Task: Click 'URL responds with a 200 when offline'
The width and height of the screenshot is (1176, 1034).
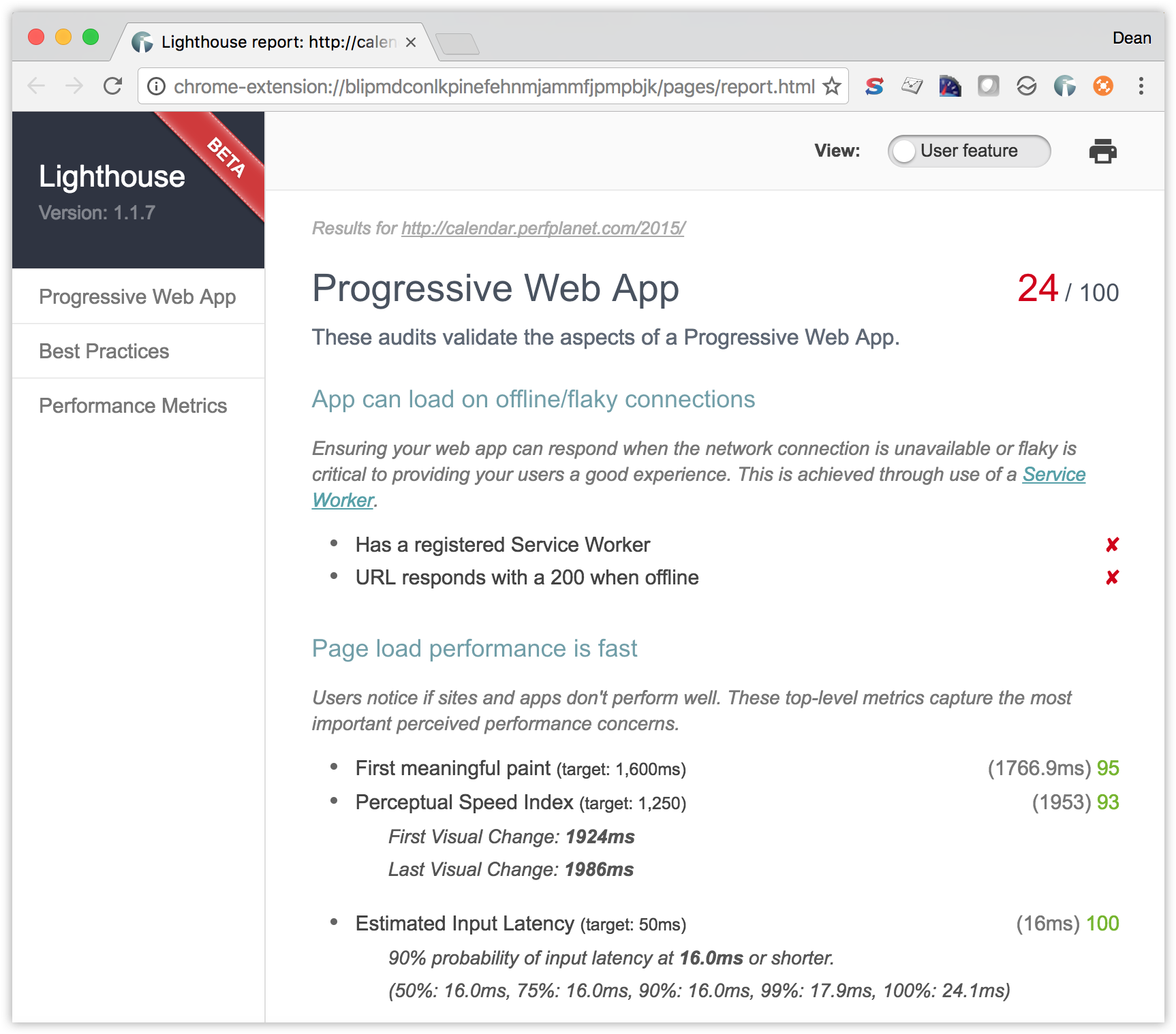Action: 527,578
